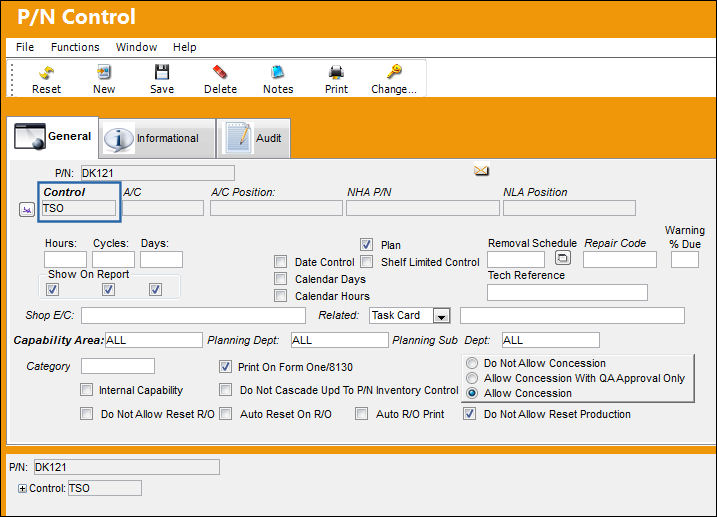Click the Removal Schedule field
The image size is (717, 517).
pyautogui.click(x=516, y=260)
